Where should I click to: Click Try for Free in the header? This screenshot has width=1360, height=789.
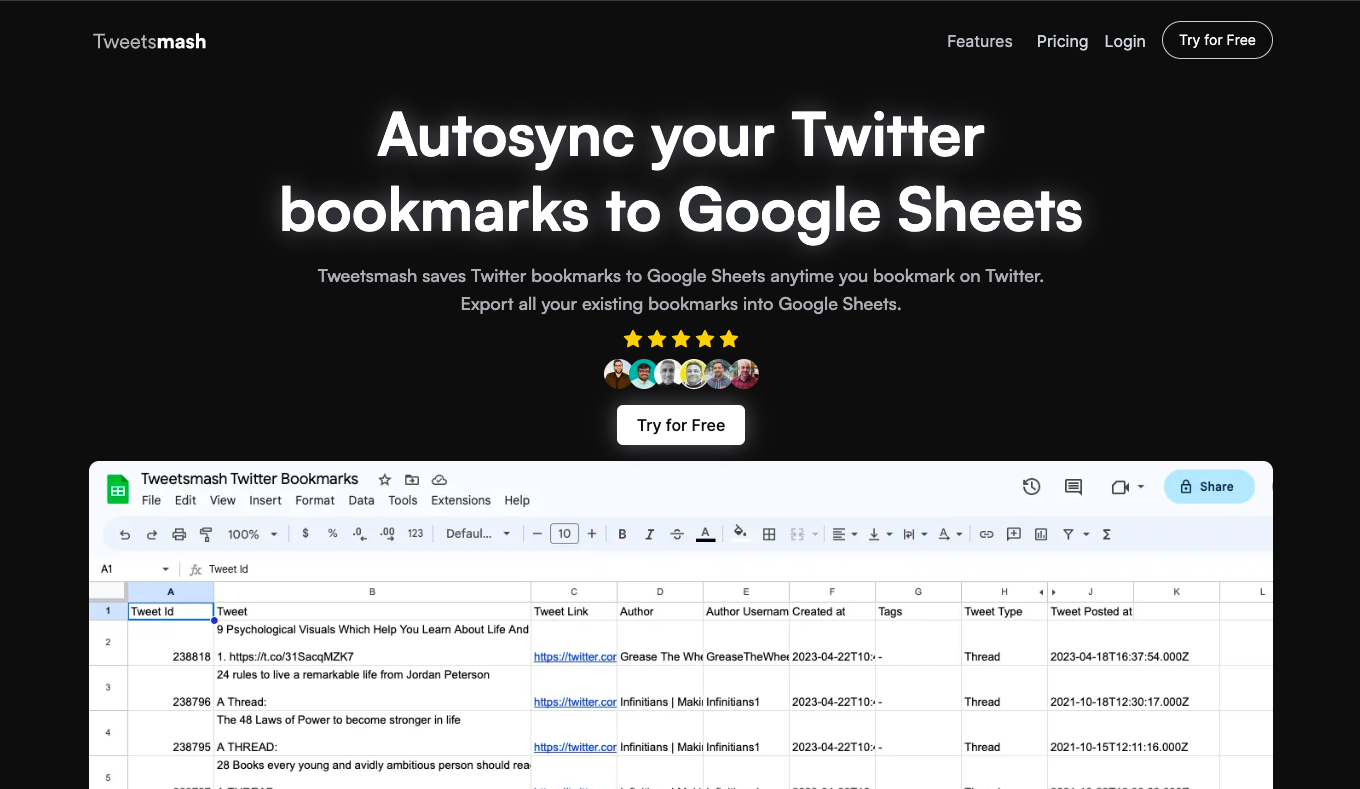[x=1217, y=40]
